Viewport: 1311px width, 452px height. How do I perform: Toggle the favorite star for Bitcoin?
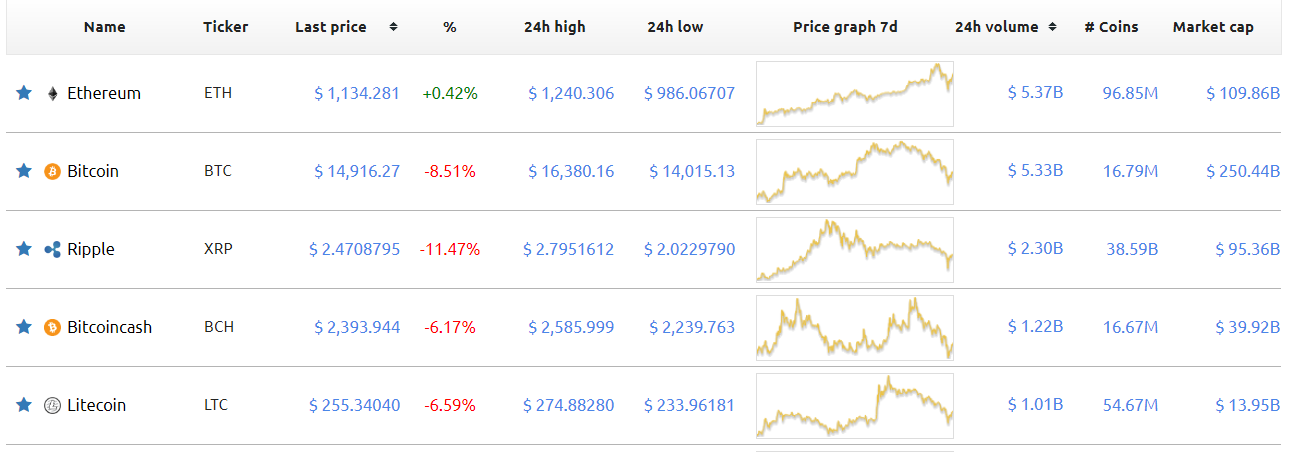click(x=24, y=171)
